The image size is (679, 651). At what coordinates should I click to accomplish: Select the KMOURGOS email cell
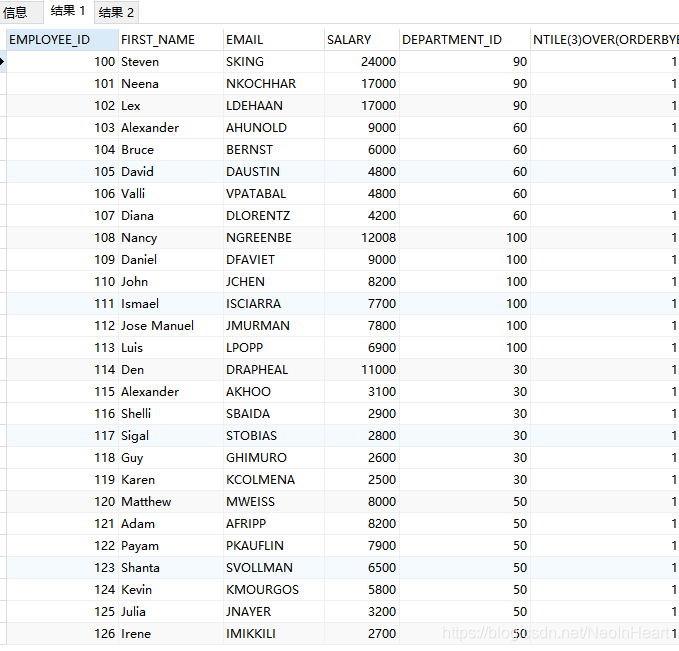[273, 590]
